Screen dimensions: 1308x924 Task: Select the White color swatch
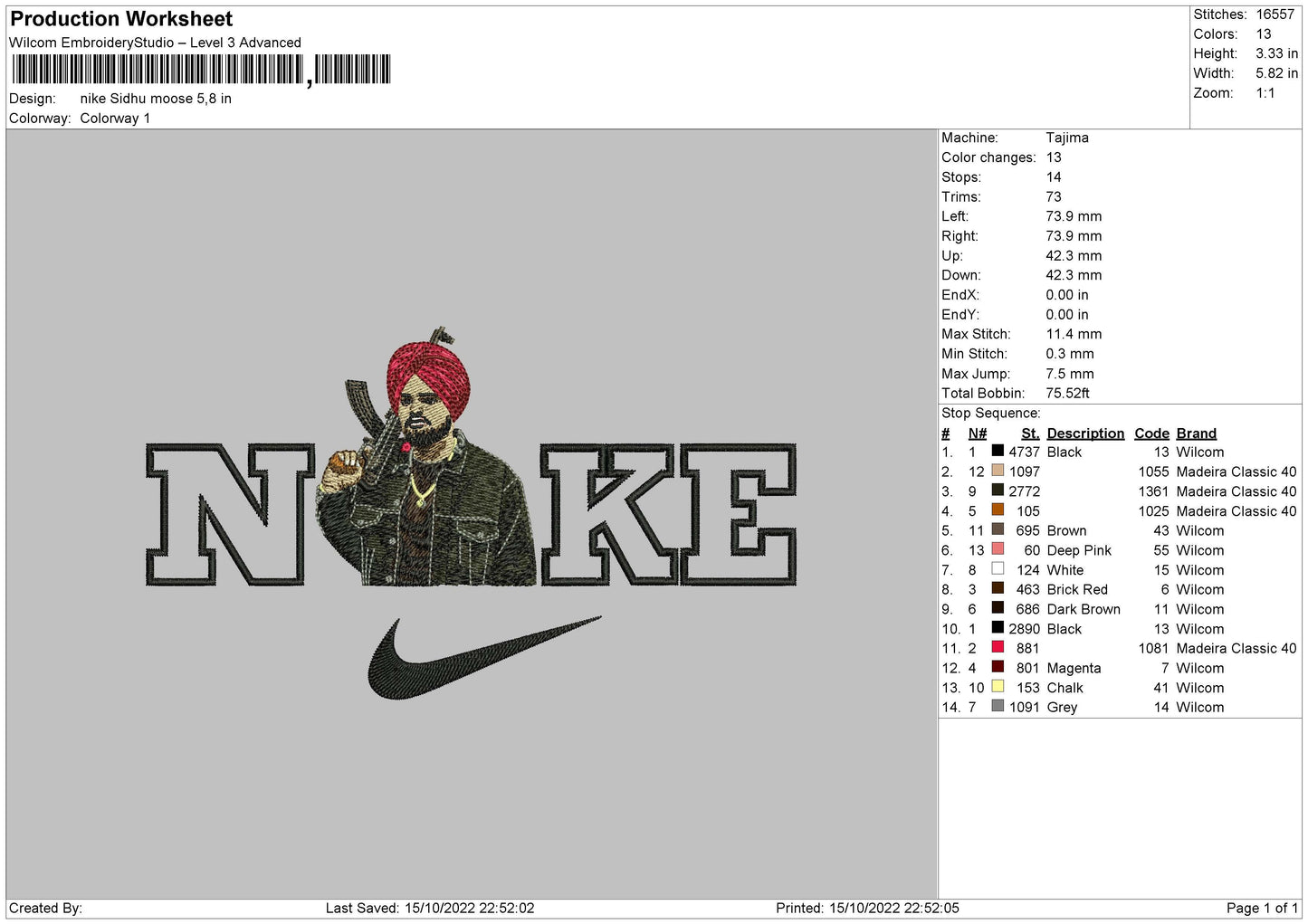(x=998, y=569)
